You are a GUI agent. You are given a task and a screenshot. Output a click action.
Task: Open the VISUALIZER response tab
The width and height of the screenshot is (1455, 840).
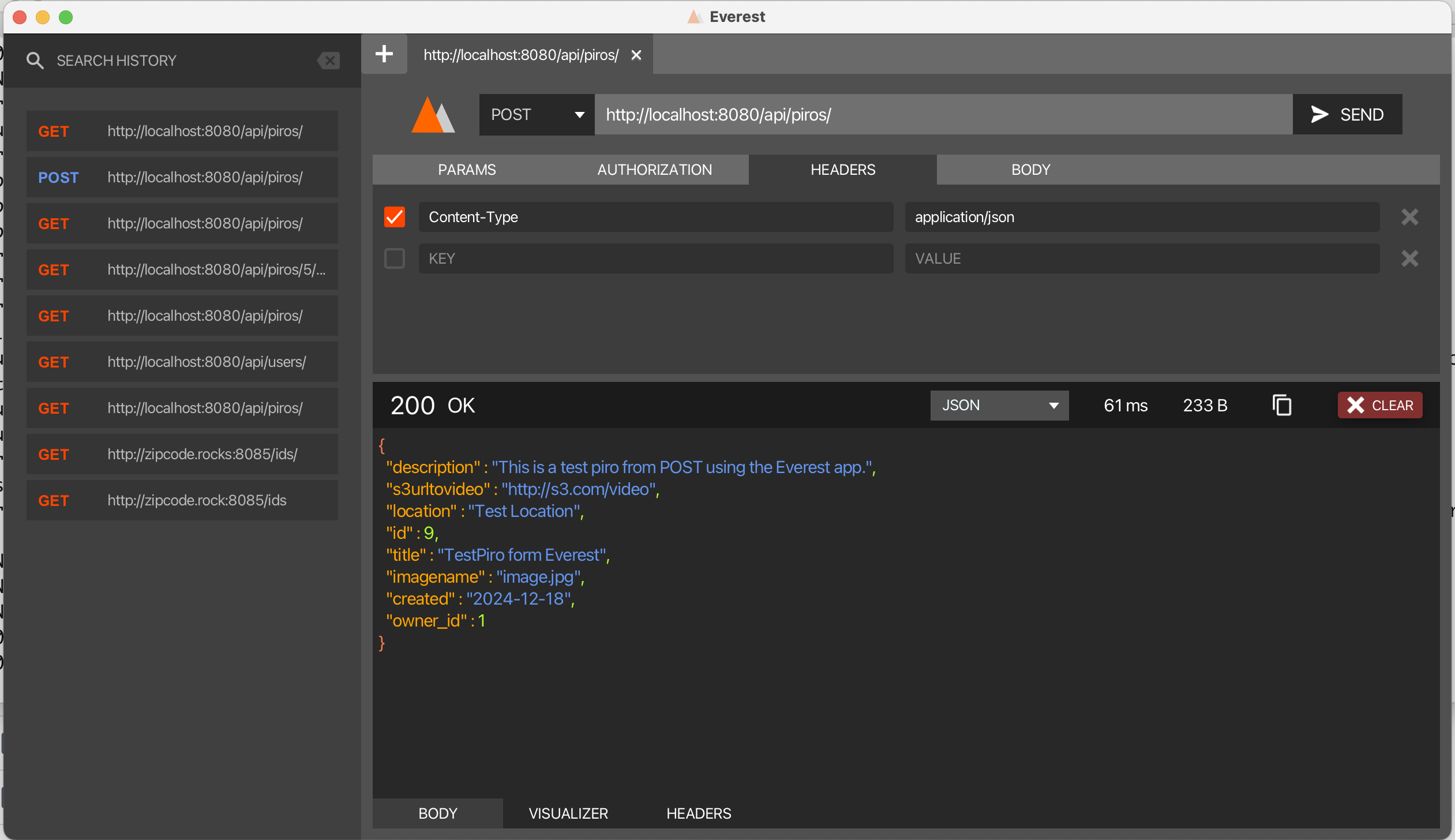pyautogui.click(x=568, y=813)
